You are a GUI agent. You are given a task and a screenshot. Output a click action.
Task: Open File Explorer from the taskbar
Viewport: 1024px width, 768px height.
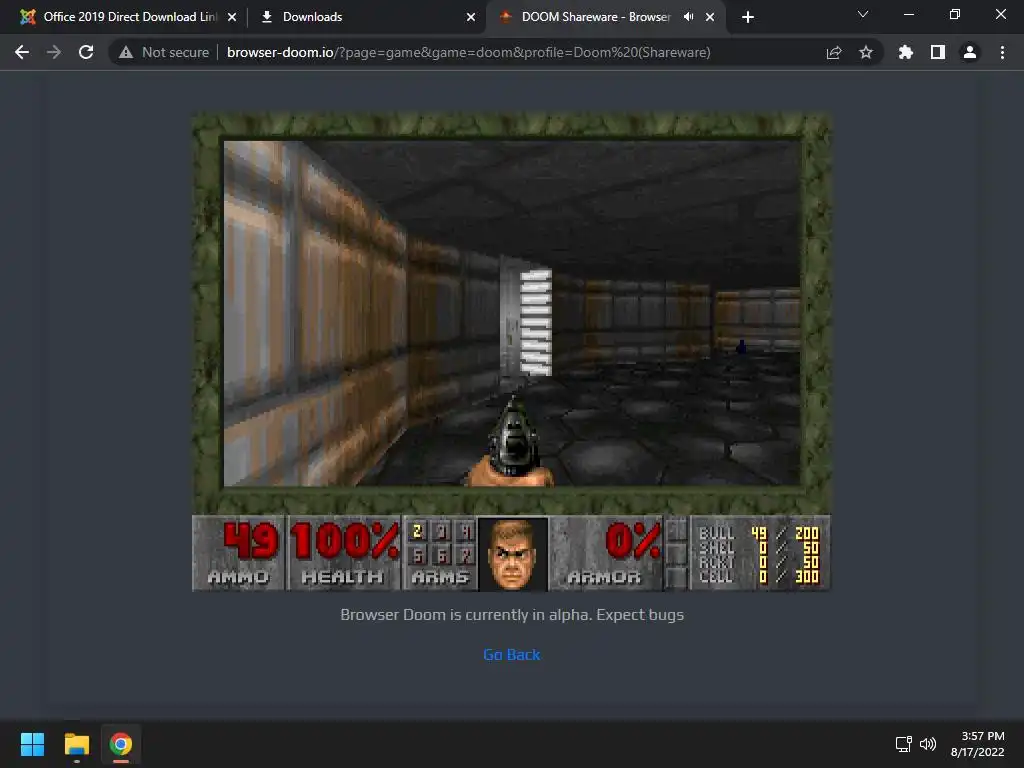(76, 744)
